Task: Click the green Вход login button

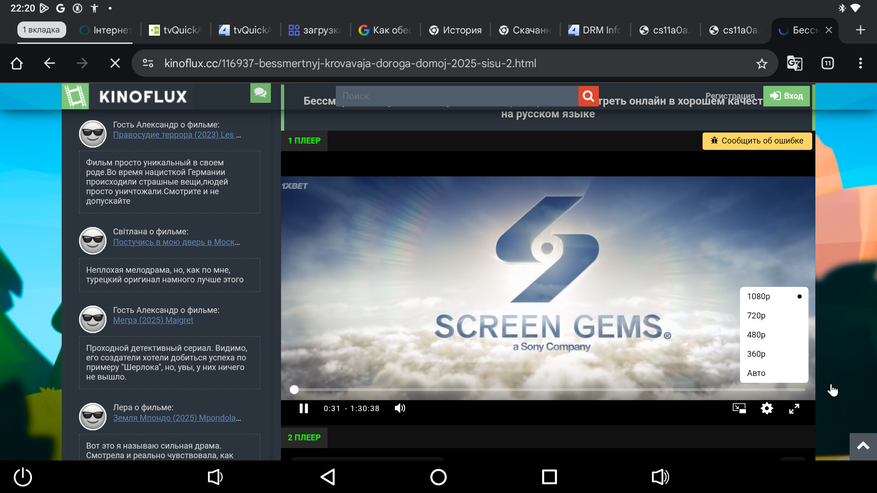Action: pos(786,96)
